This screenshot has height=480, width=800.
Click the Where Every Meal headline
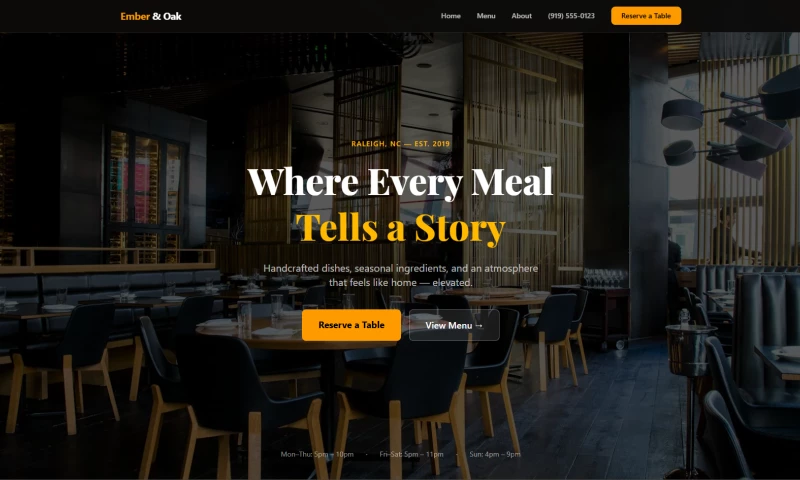(x=400, y=182)
